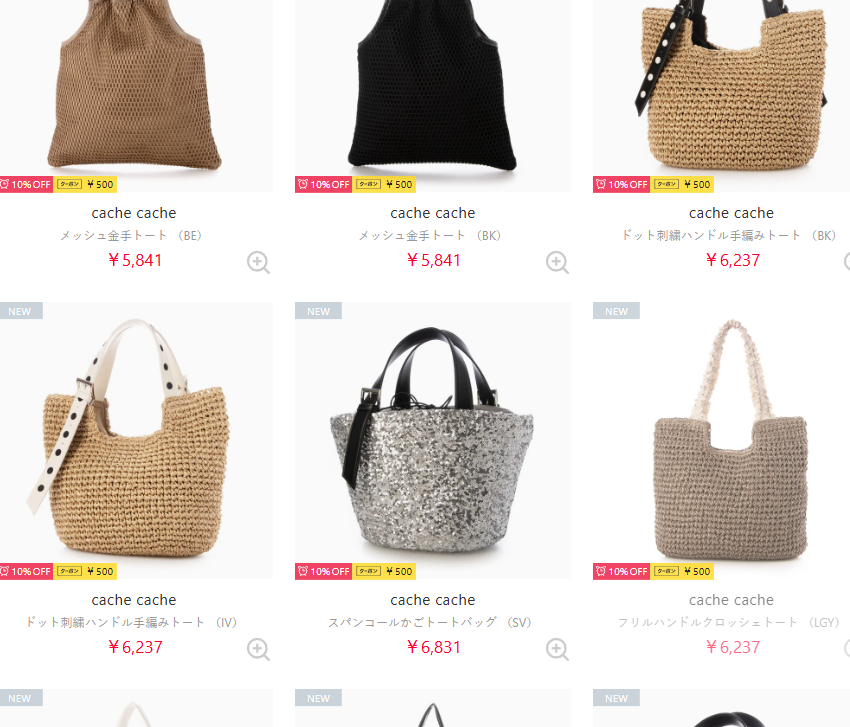Screen dimensions: 850x727
Task: Open quick view for ivory dot-handle tote
Action: [258, 649]
